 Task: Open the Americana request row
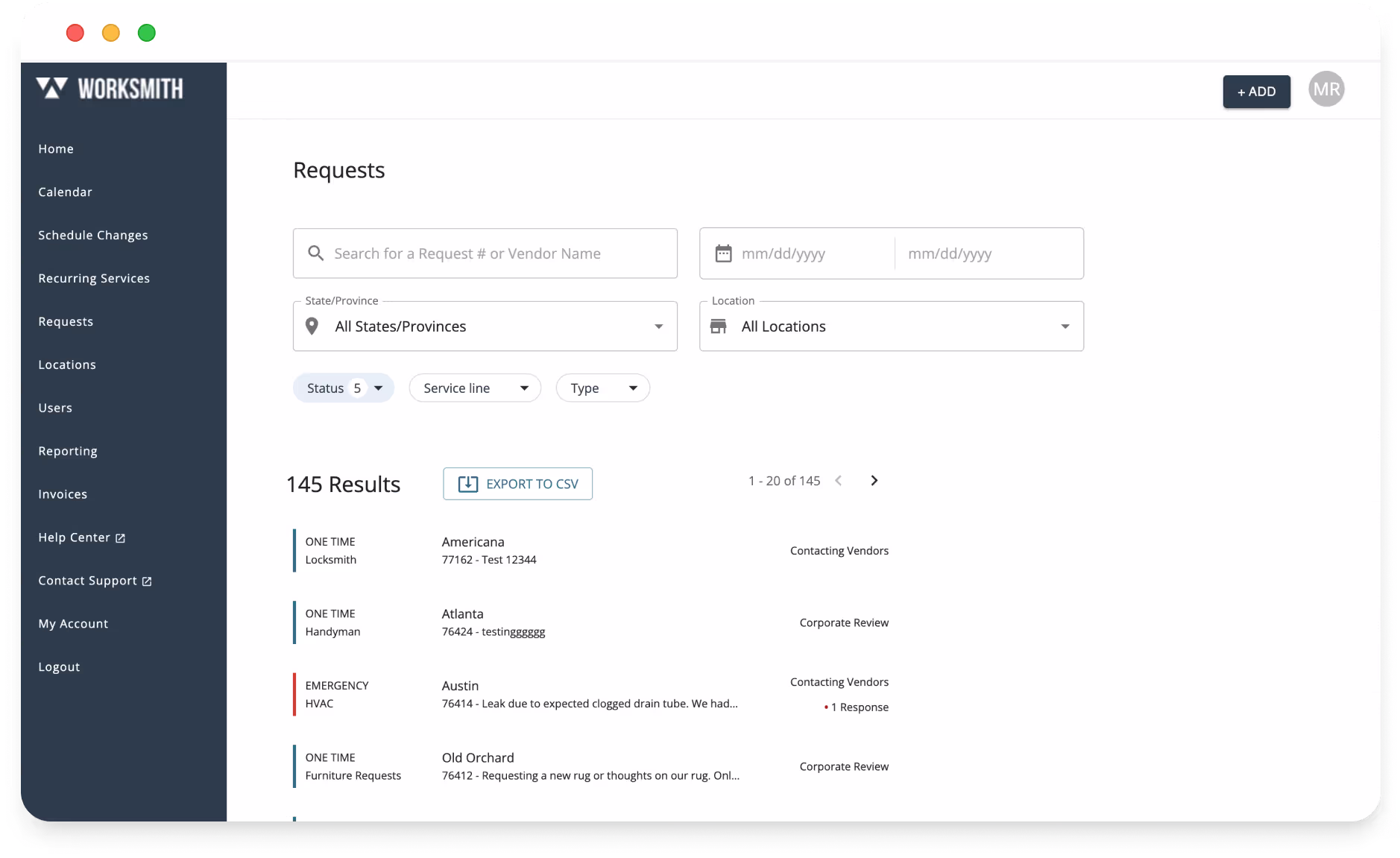tap(591, 551)
